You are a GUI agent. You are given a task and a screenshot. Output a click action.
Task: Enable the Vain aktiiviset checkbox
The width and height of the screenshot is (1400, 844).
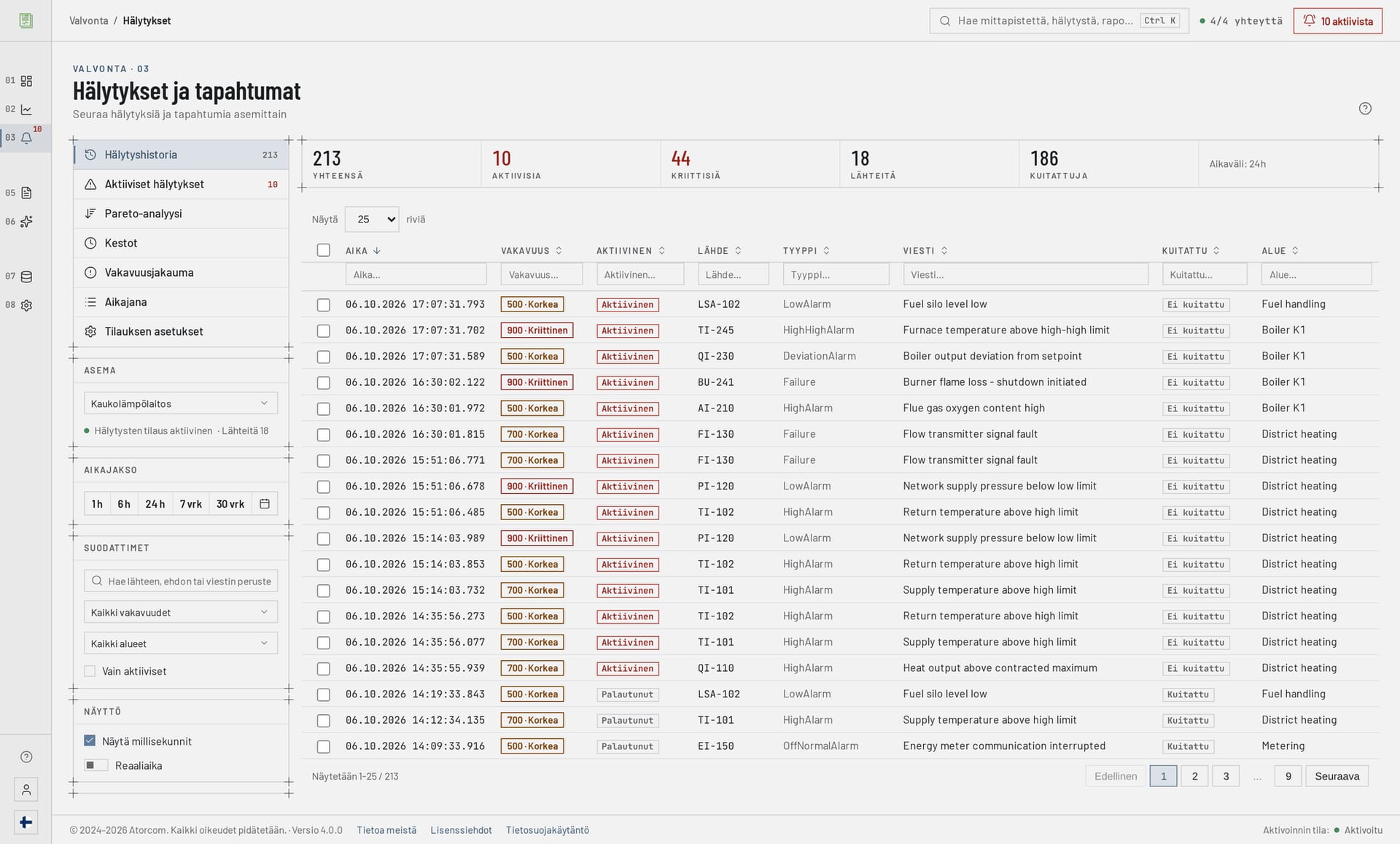point(90,671)
